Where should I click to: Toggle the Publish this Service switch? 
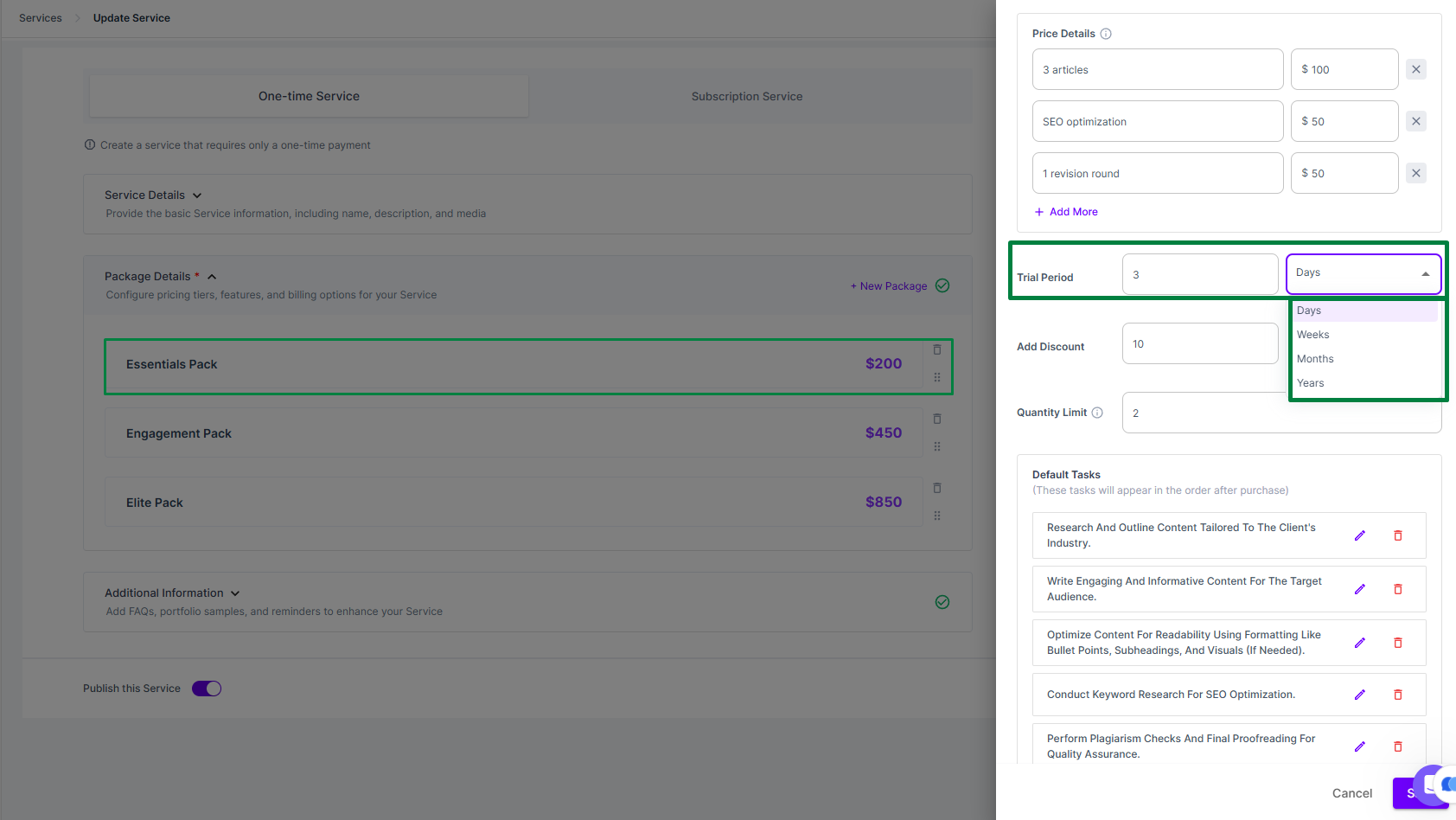(x=207, y=689)
